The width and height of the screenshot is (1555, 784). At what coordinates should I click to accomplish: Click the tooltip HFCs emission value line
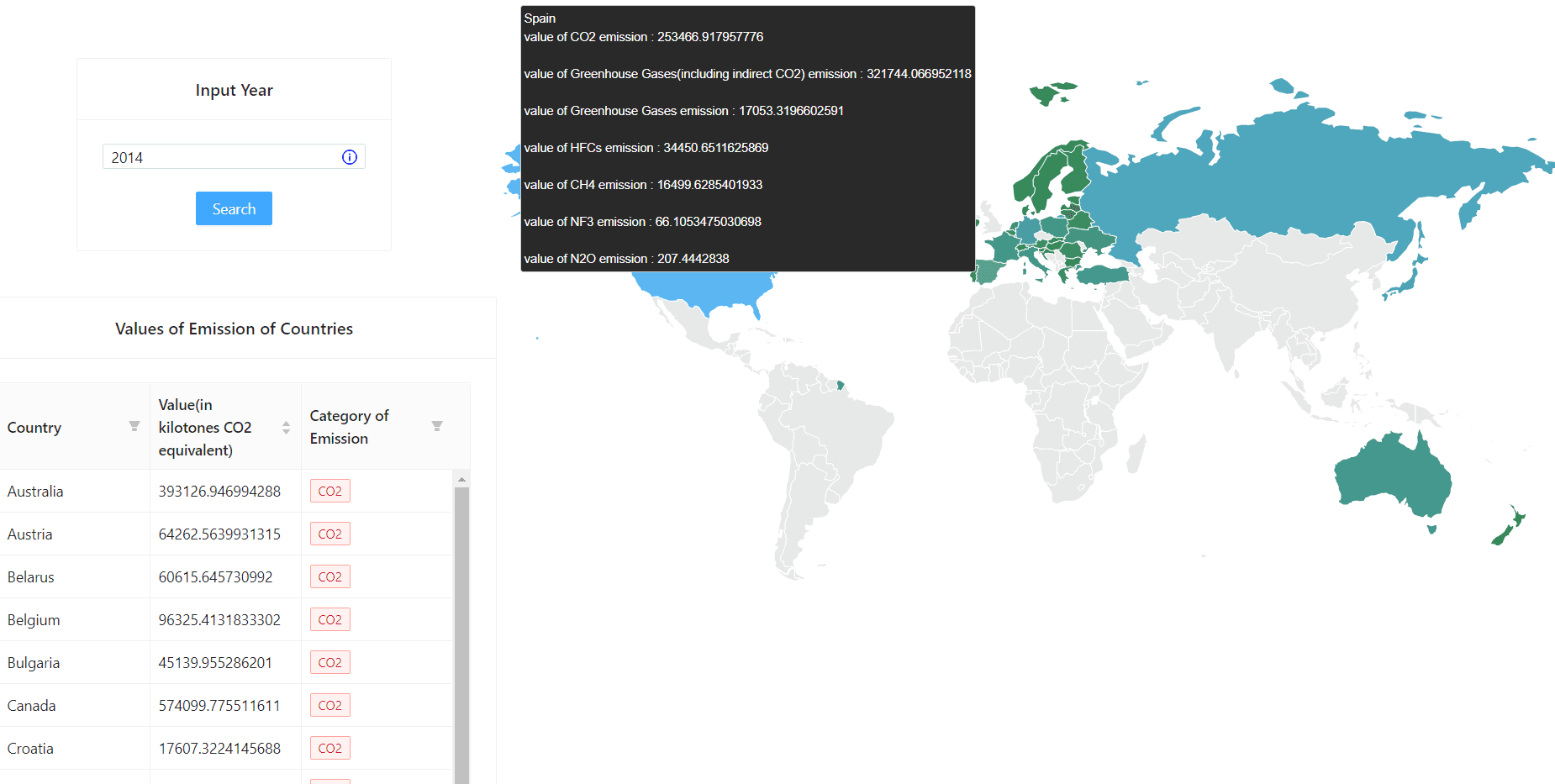[x=646, y=148]
